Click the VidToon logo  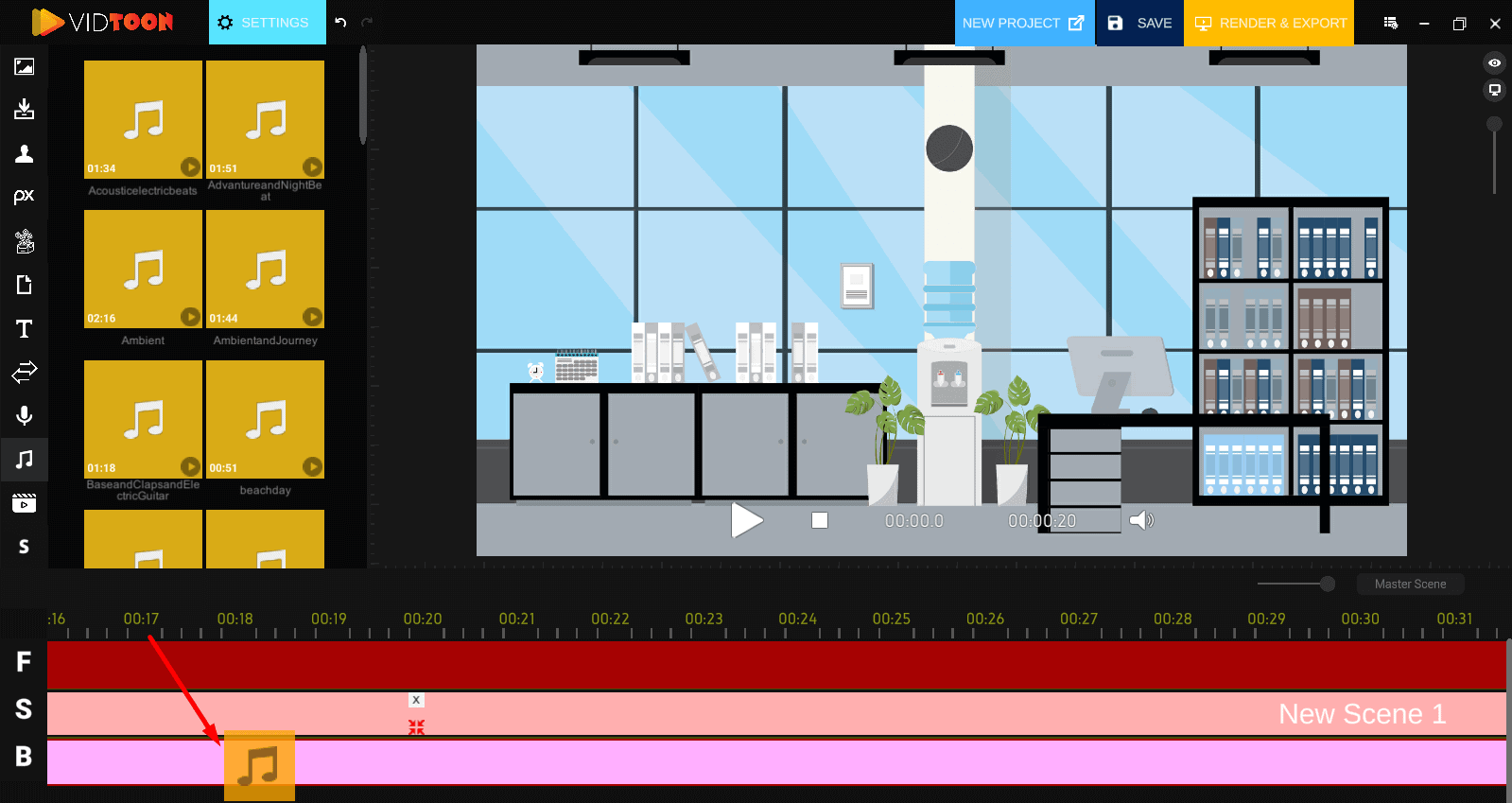pyautogui.click(x=102, y=22)
